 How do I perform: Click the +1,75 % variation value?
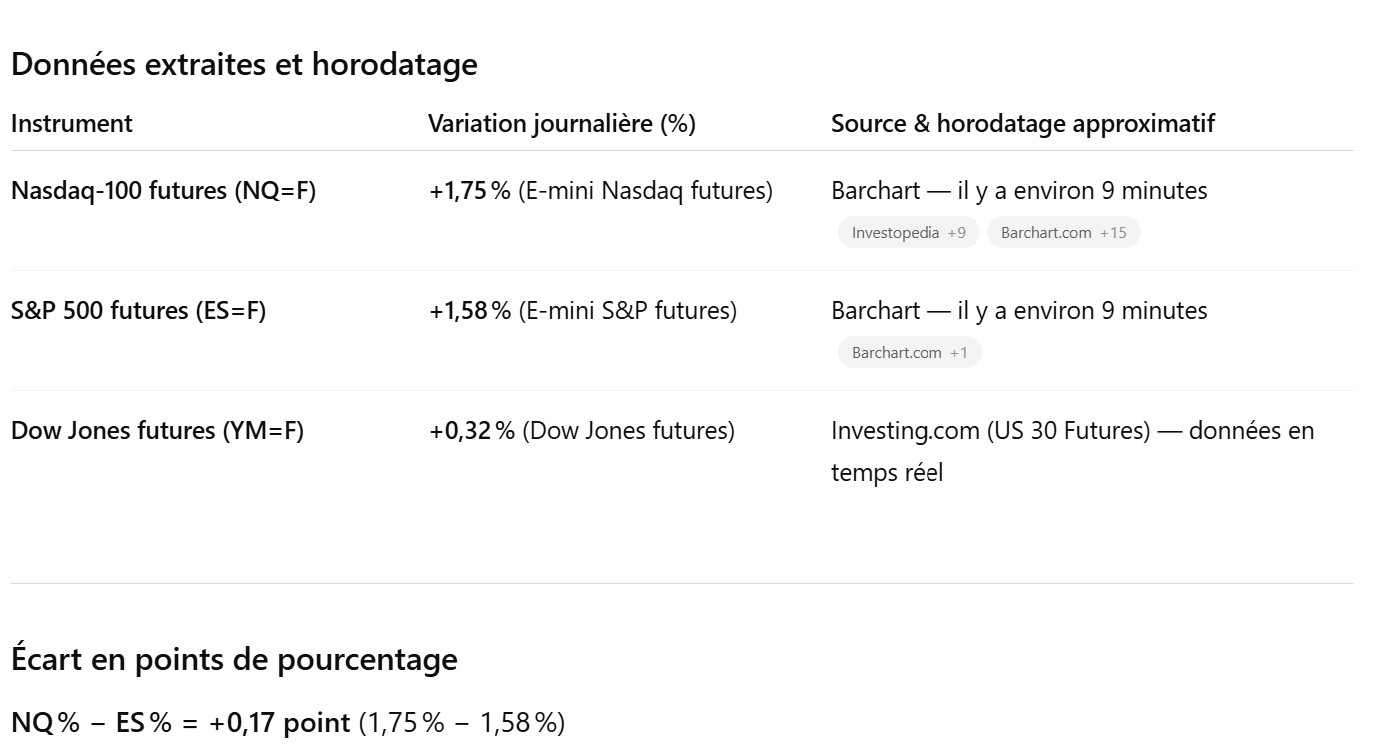coord(470,191)
